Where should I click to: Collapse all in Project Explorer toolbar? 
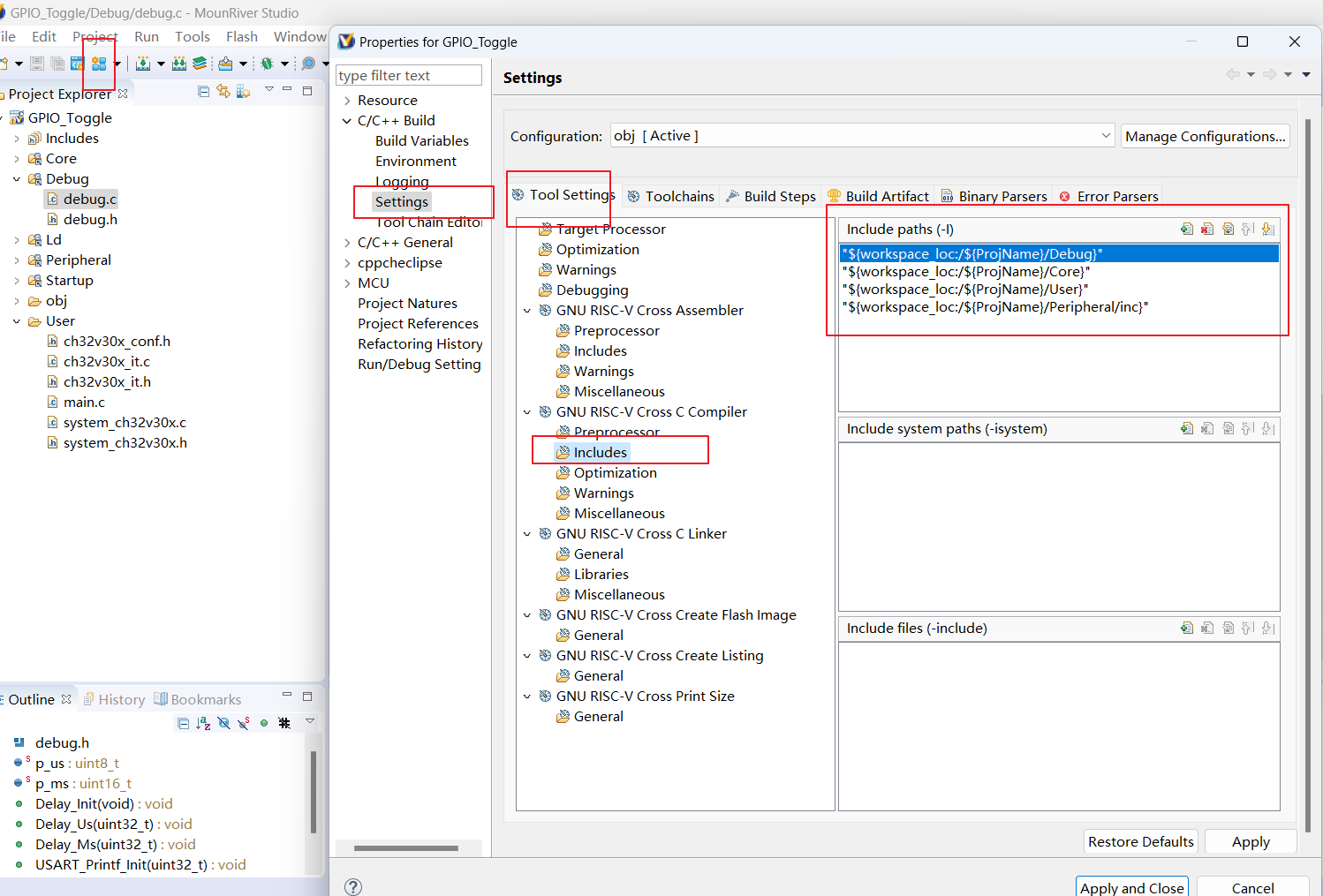tap(204, 92)
